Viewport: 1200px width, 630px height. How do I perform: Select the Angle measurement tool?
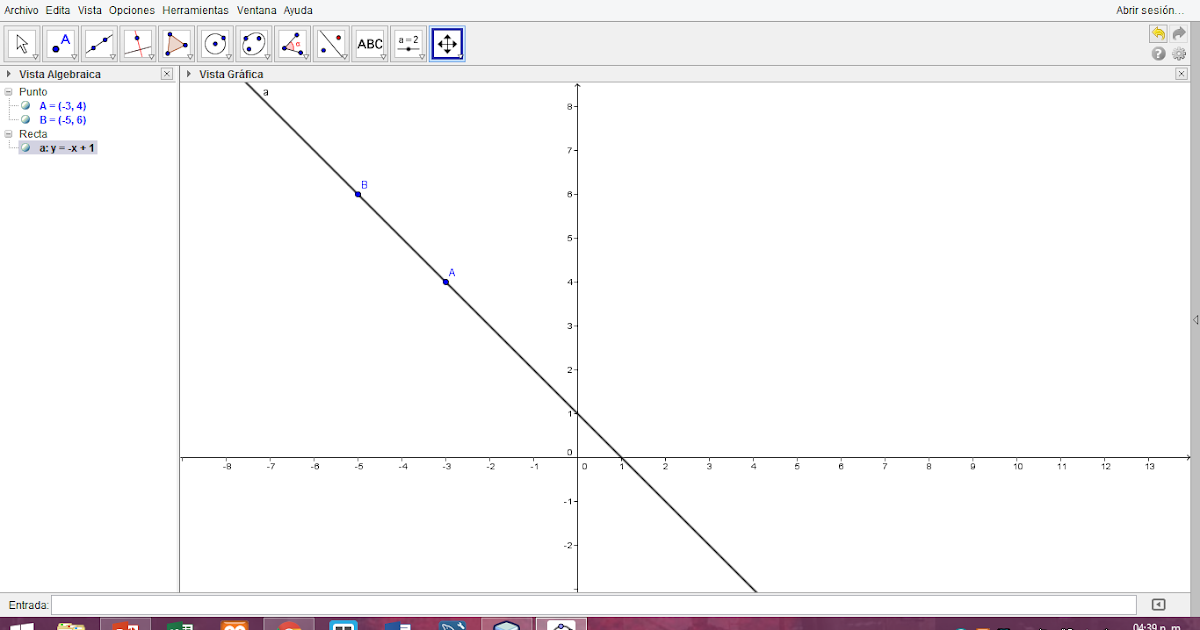pyautogui.click(x=290, y=40)
